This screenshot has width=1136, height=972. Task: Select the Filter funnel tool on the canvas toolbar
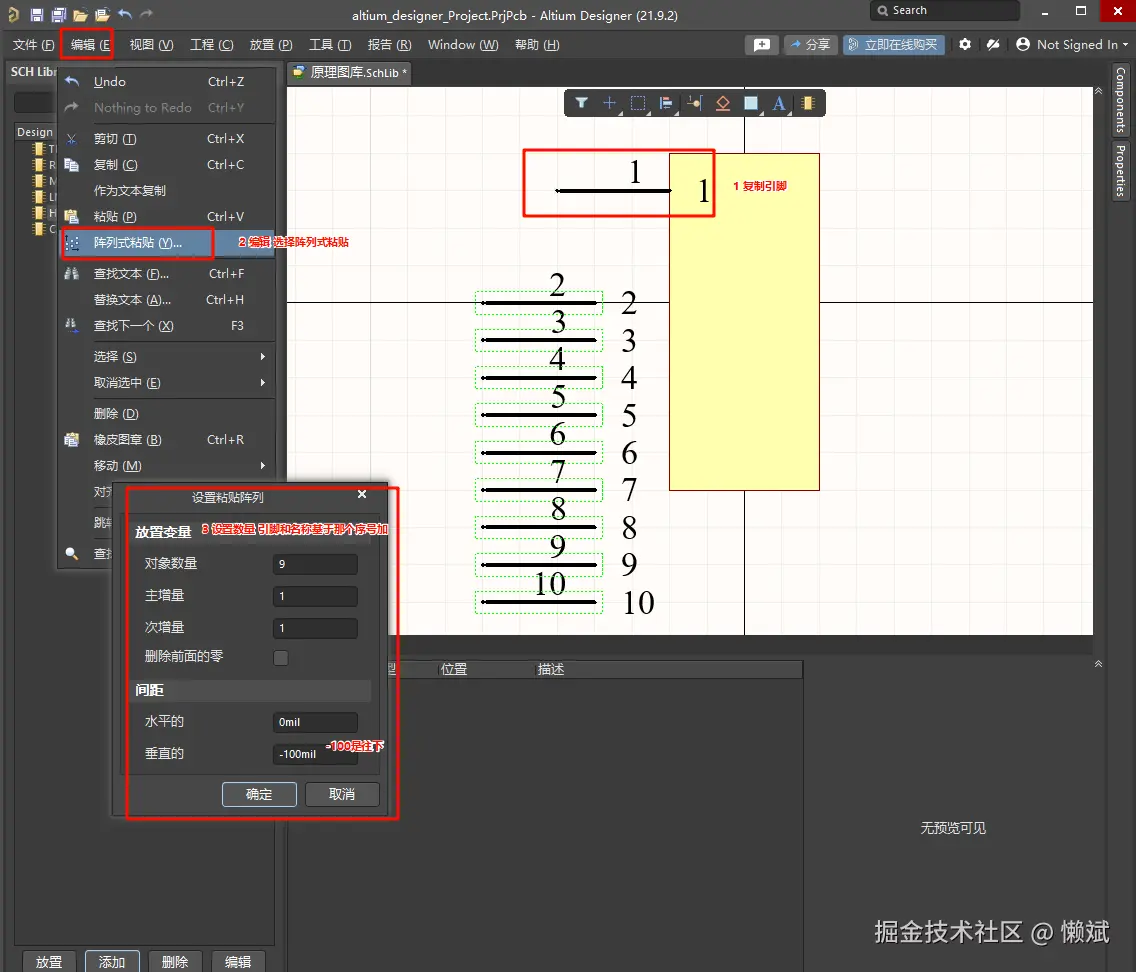click(581, 103)
